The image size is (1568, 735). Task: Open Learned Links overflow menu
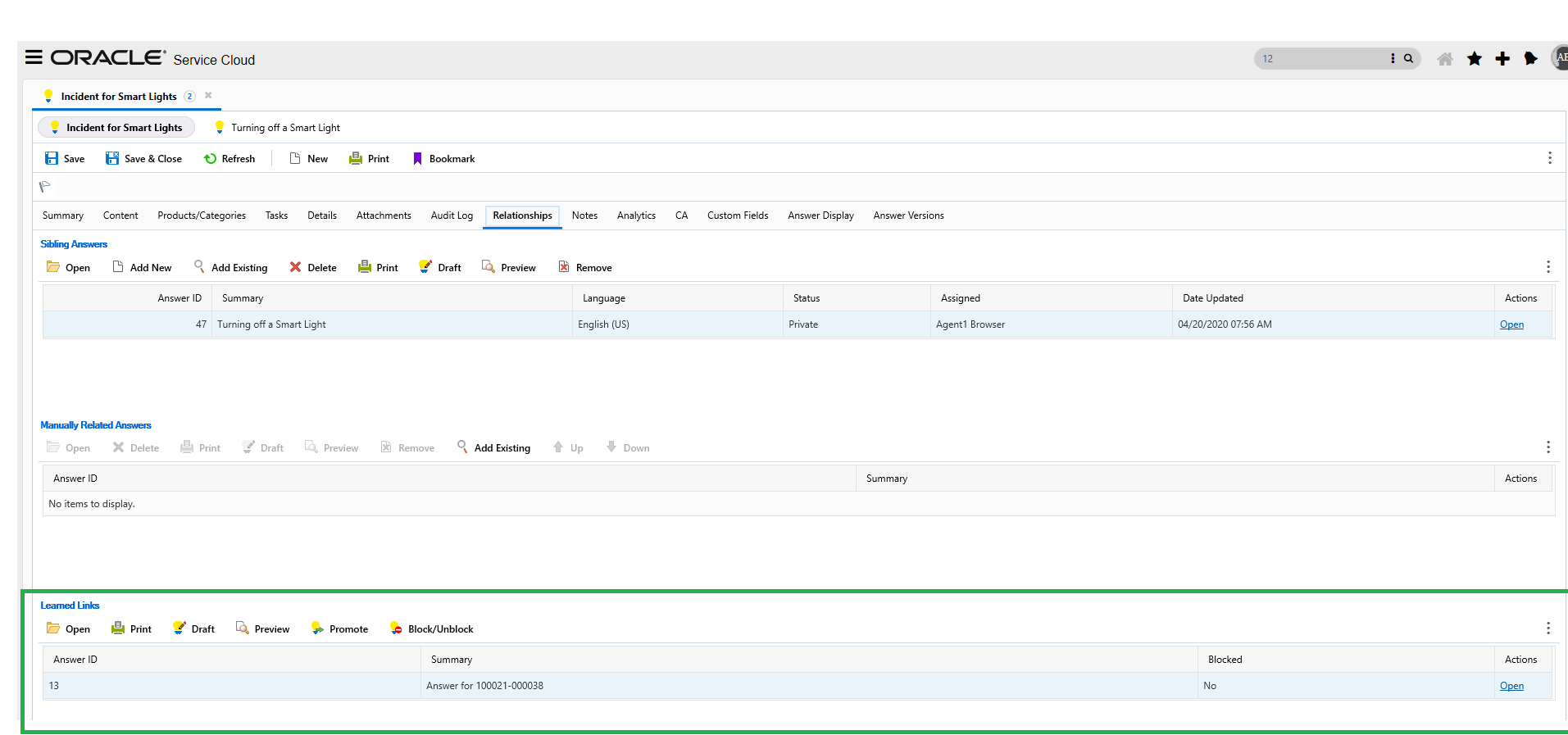tap(1548, 628)
